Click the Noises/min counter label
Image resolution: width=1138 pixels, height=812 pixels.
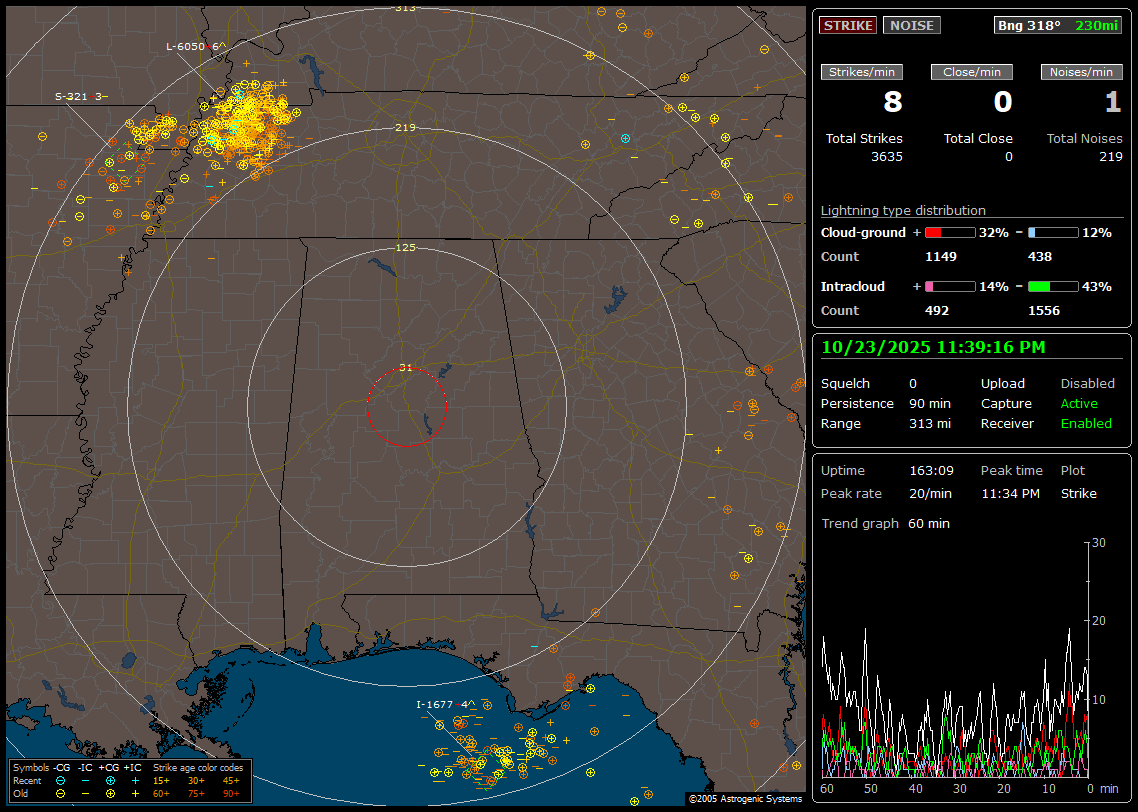tap(1082, 72)
